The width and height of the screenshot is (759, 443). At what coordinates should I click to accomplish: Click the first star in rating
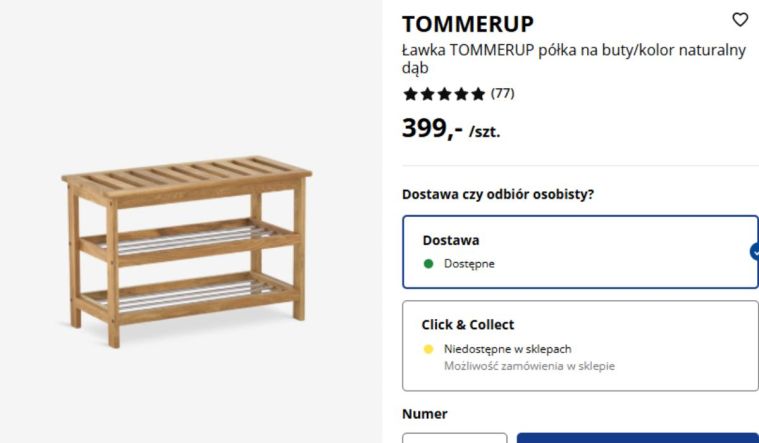click(x=410, y=94)
